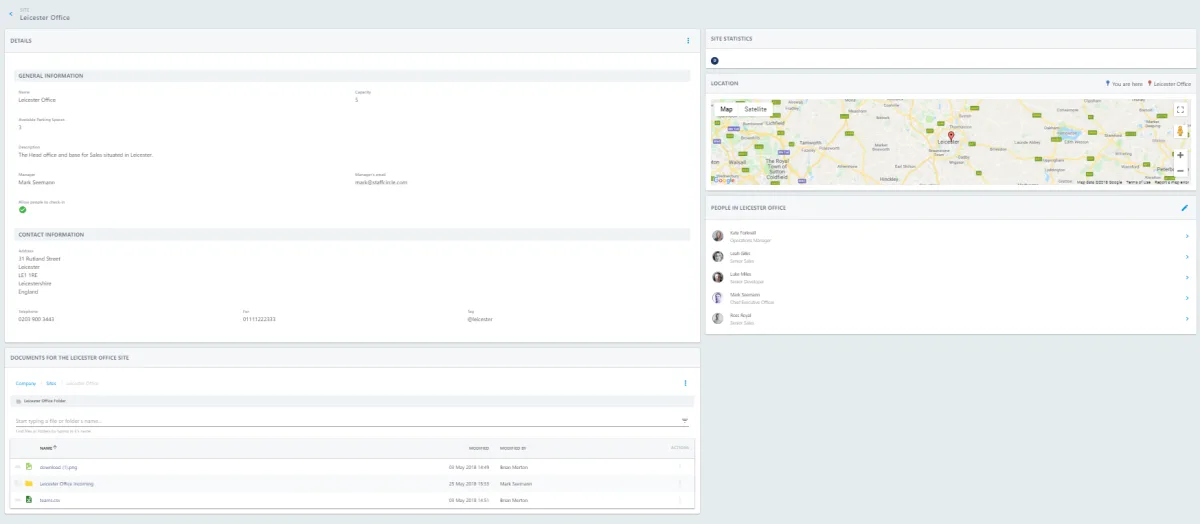This screenshot has width=1200, height=524.
Task: Click the telephone number 0203 900 3443
Action: click(36, 319)
